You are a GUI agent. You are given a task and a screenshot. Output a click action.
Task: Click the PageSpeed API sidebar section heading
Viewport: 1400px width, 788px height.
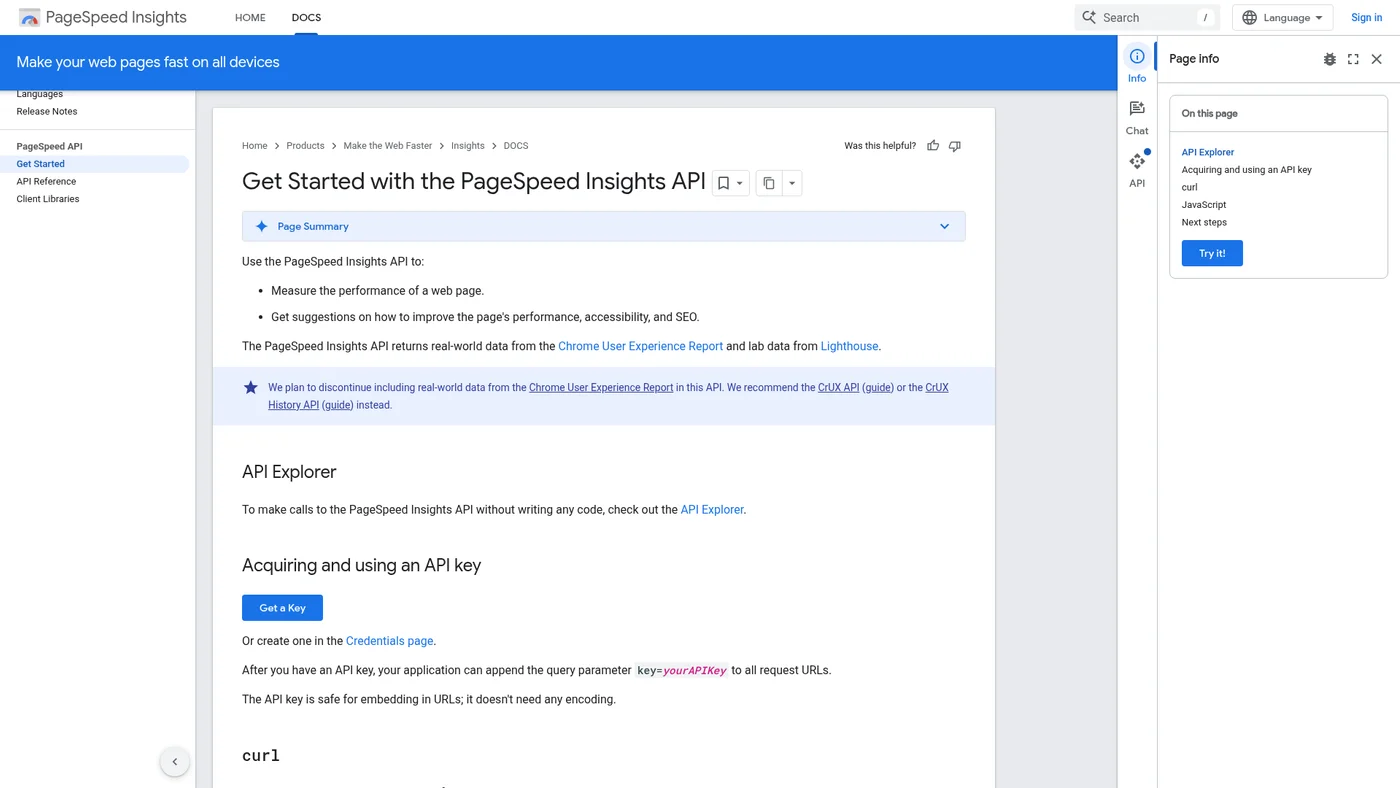[x=49, y=147]
